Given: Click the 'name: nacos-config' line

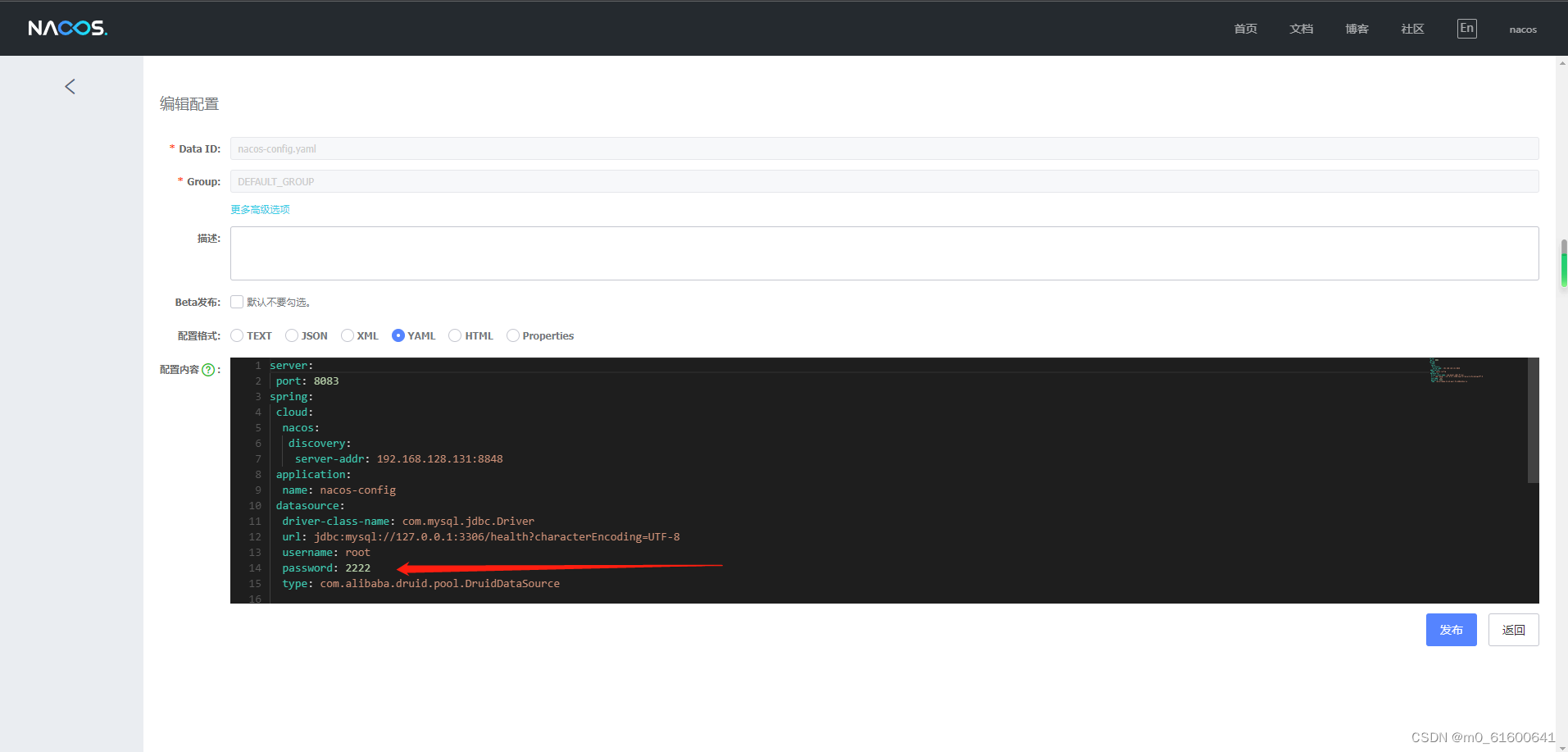Looking at the screenshot, I should (x=339, y=490).
